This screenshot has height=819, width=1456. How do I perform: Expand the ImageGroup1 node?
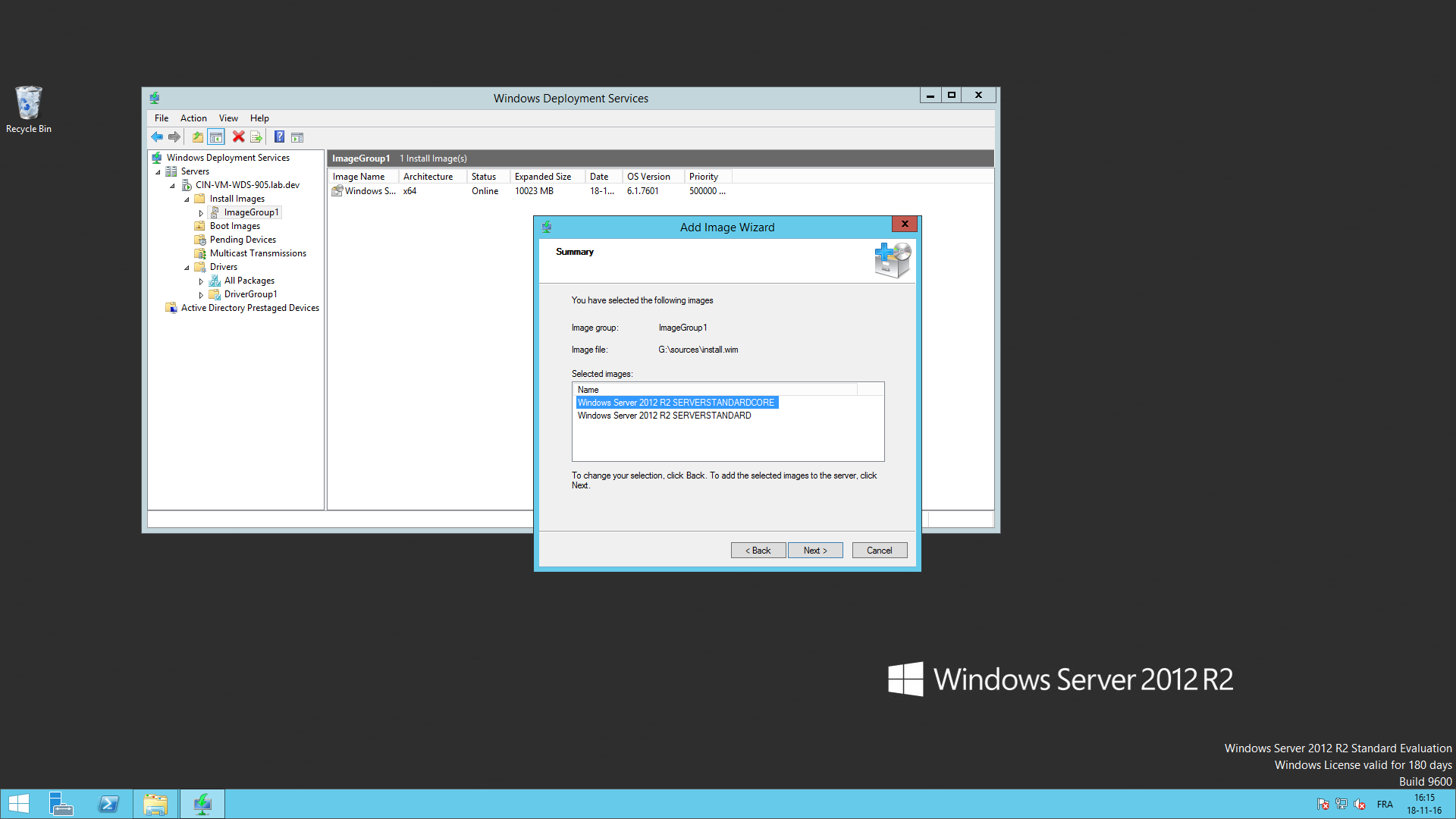pos(201,213)
